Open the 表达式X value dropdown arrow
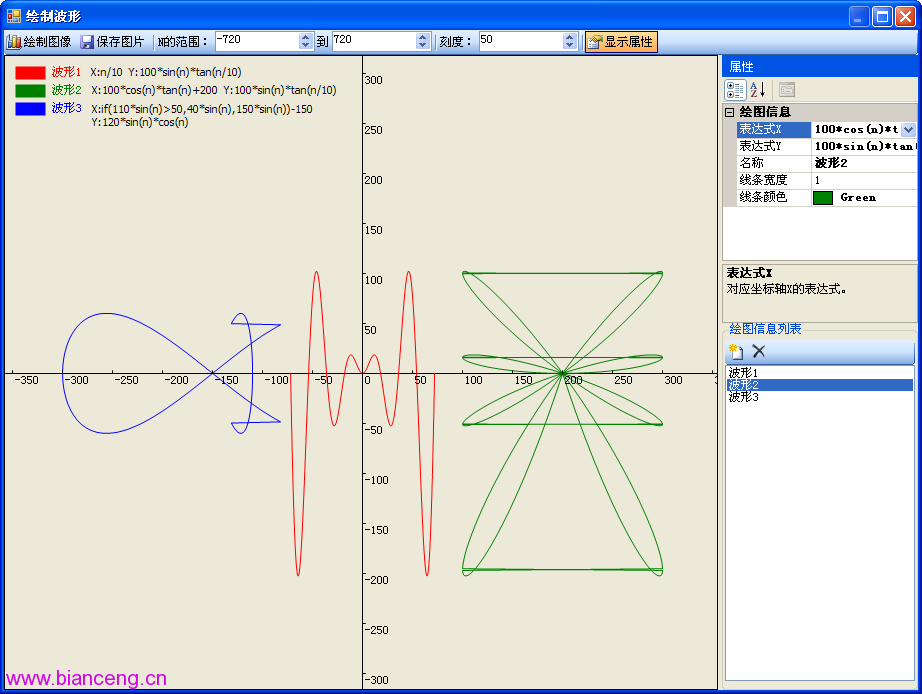The height and width of the screenshot is (694, 922). [908, 129]
